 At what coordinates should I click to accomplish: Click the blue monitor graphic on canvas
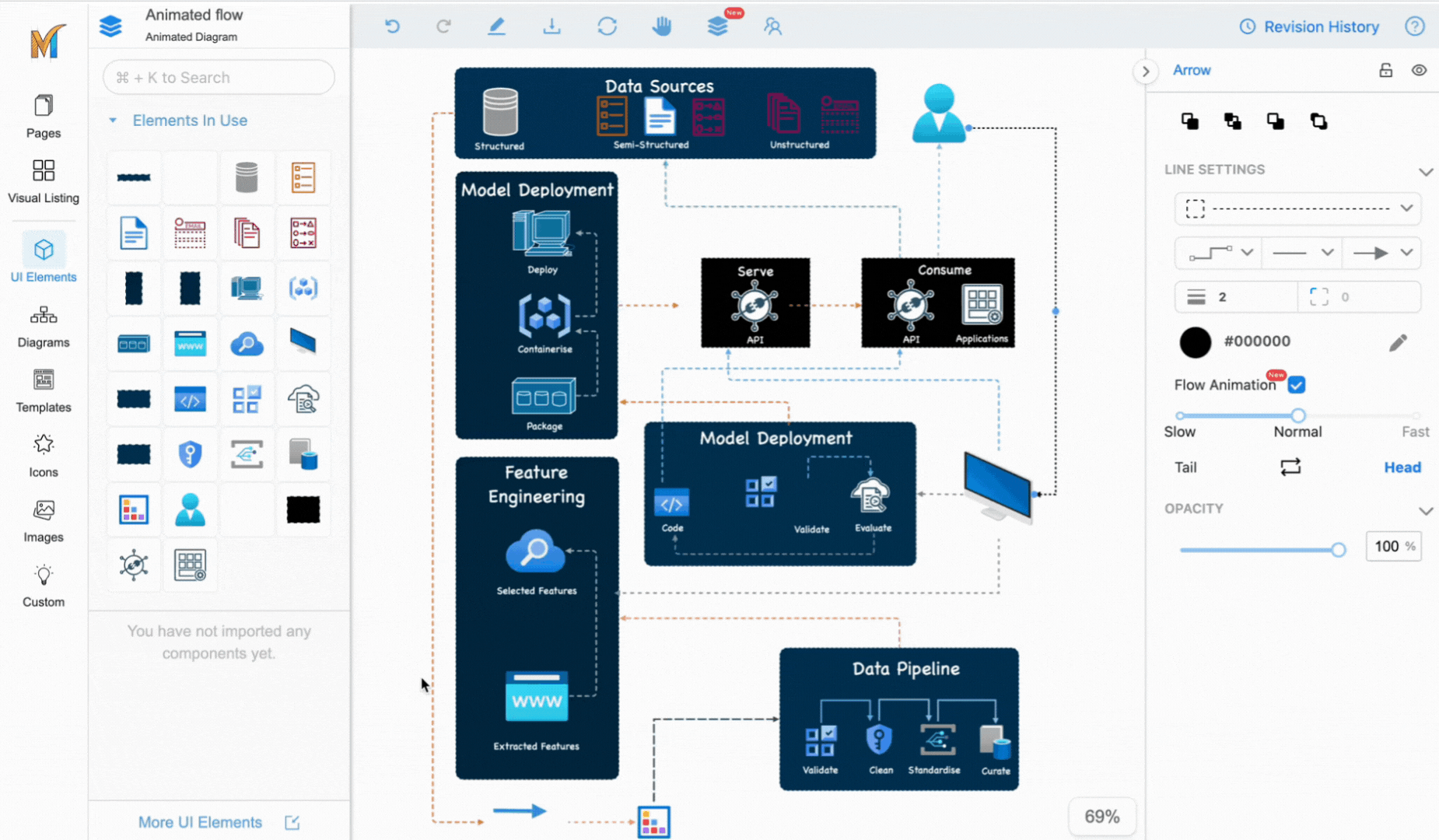tap(999, 487)
